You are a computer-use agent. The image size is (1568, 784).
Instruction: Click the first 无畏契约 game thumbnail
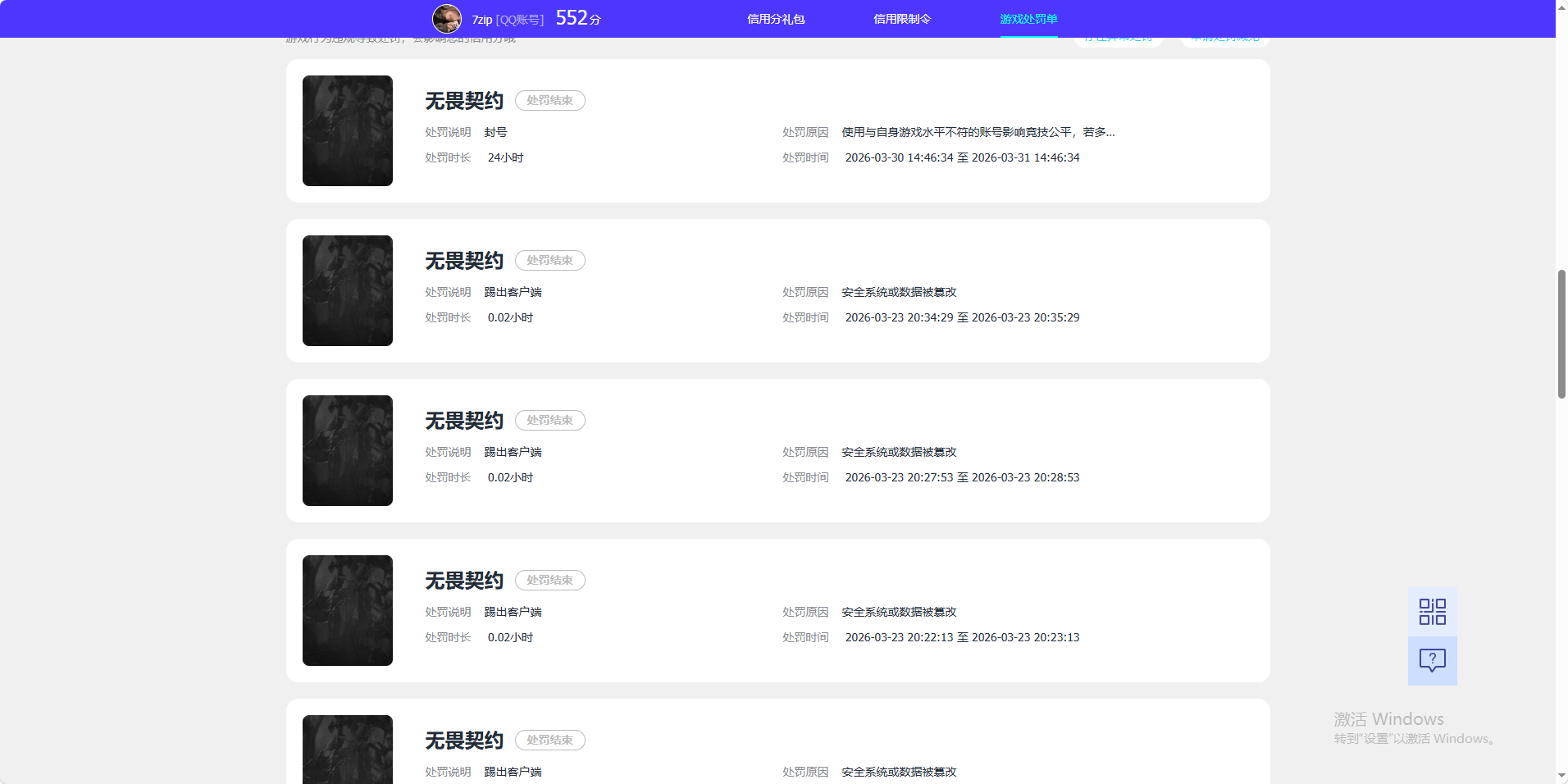tap(347, 130)
